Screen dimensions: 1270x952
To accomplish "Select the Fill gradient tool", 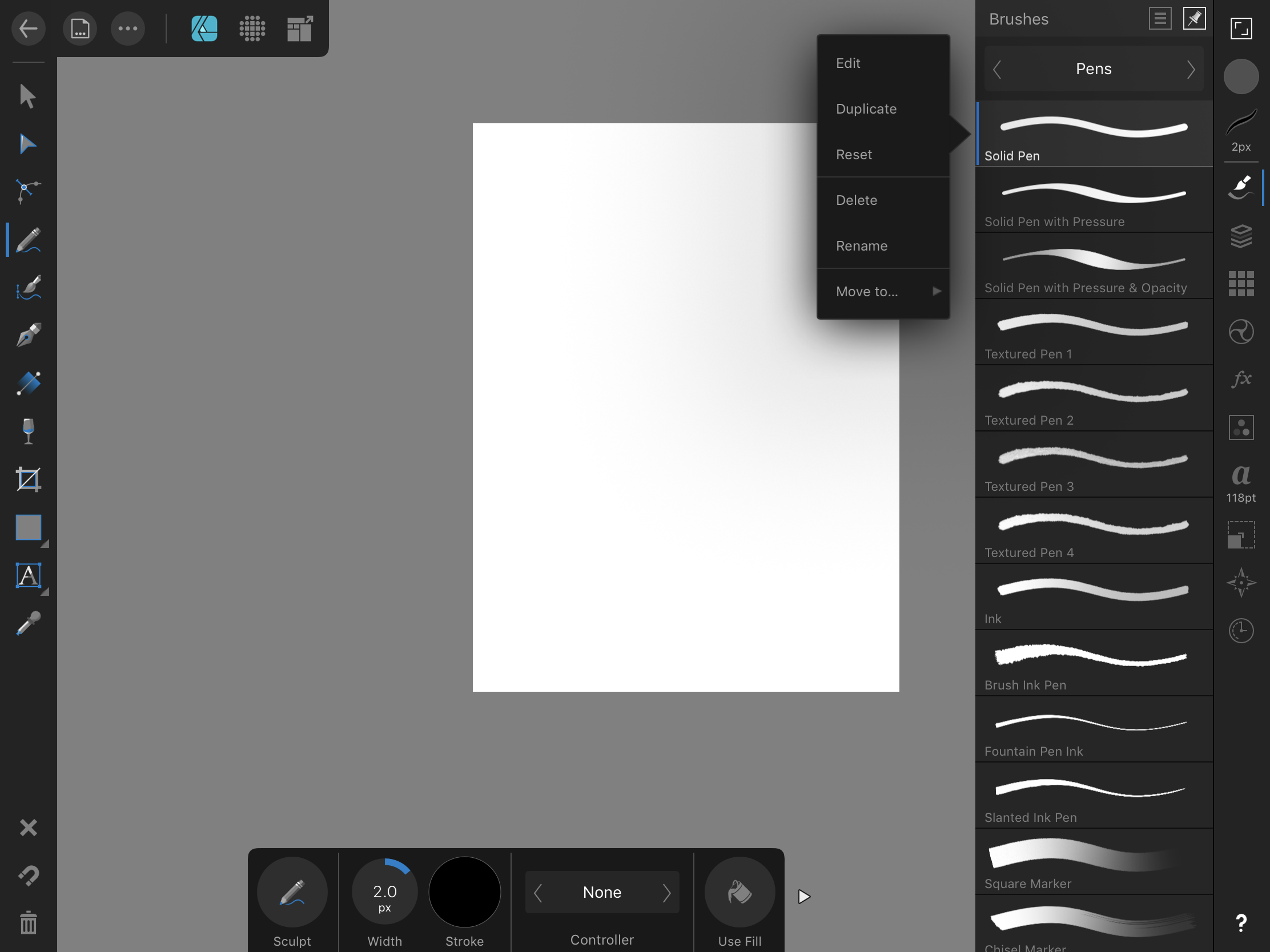I will coord(27,383).
